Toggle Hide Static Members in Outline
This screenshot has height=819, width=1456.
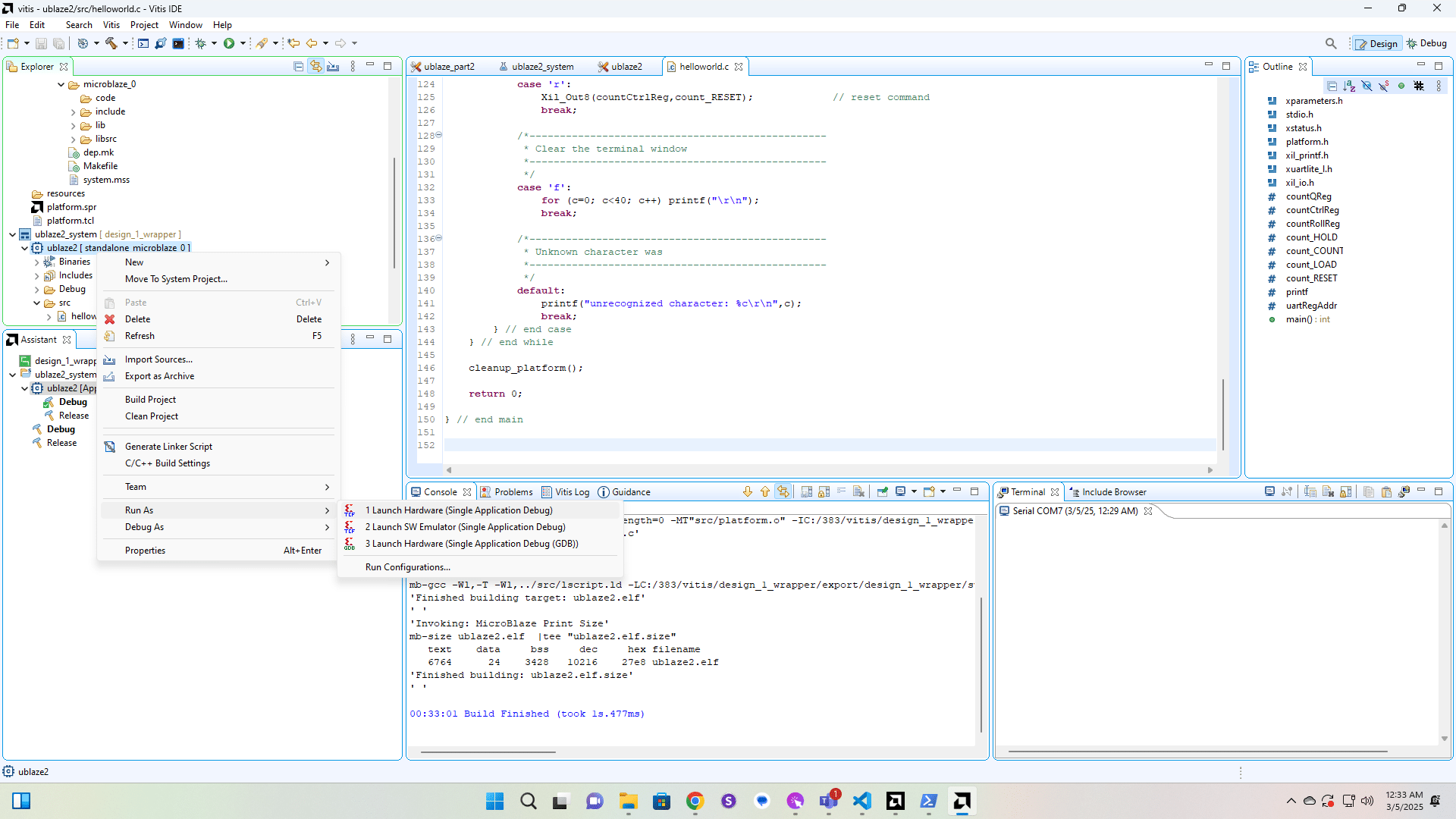(1384, 86)
